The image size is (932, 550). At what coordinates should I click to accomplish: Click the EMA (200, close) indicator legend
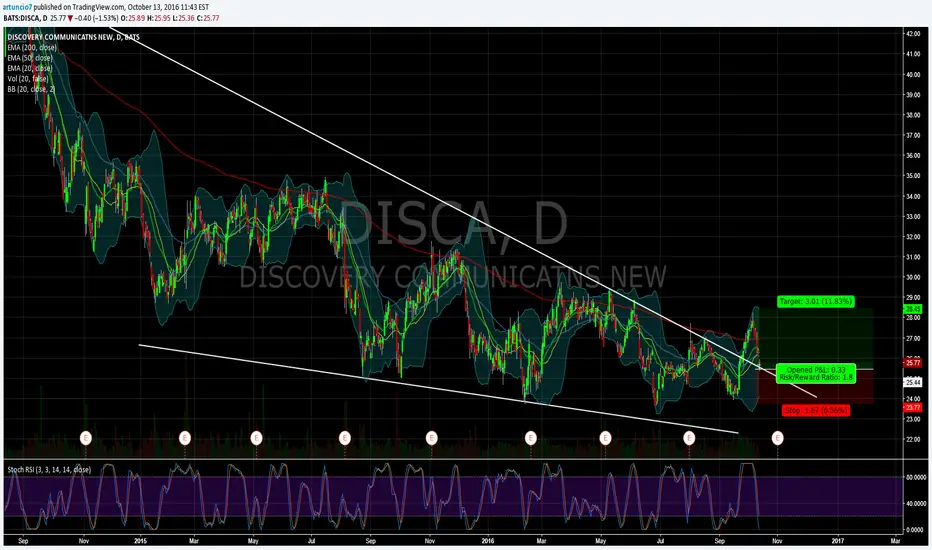tap(32, 48)
